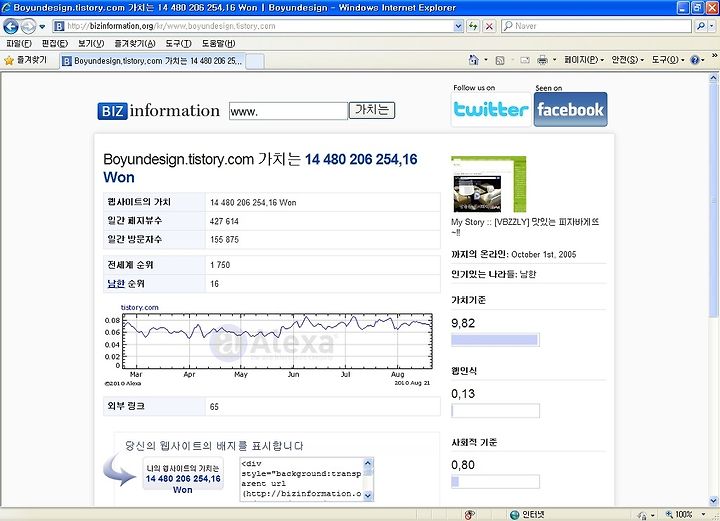Open a new blank tab
This screenshot has width=720, height=521.
pyautogui.click(x=255, y=61)
